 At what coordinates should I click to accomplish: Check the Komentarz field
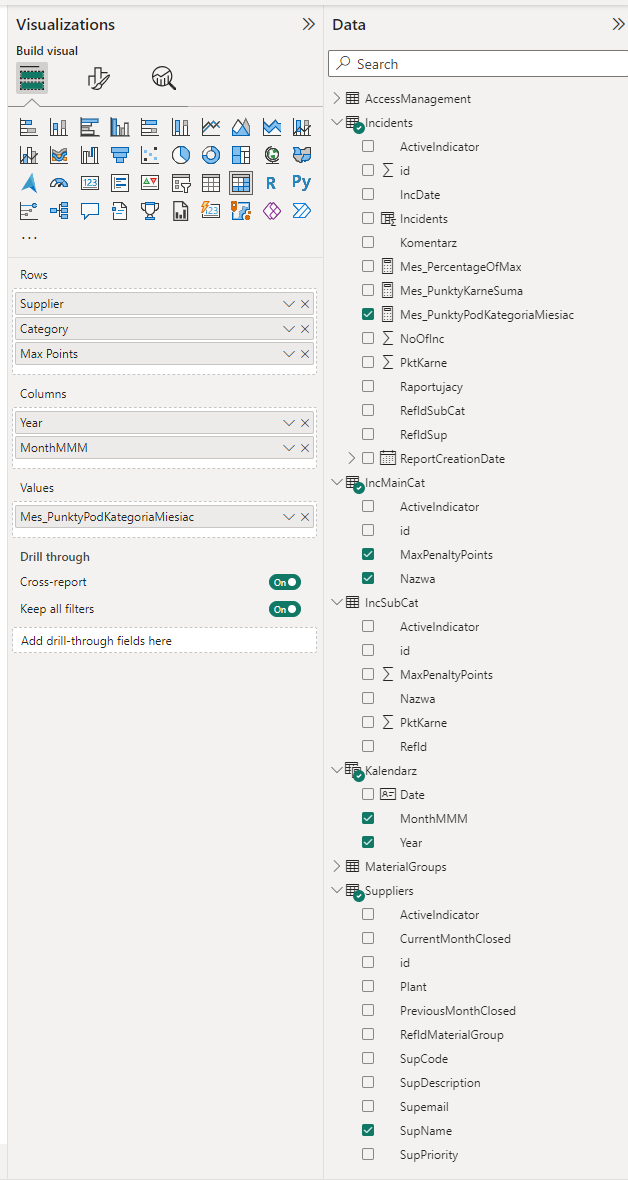368,242
